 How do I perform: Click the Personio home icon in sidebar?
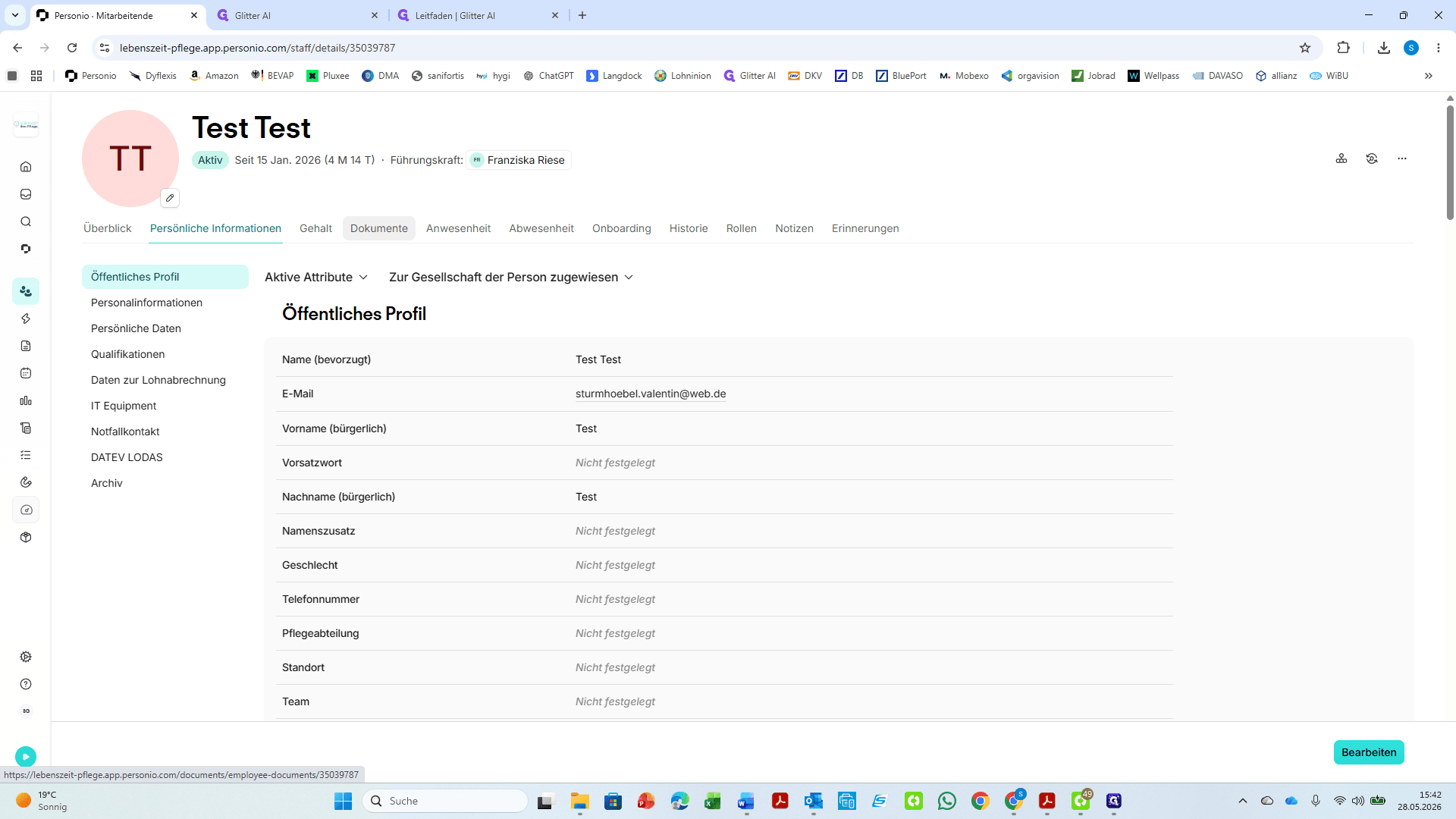coord(26,167)
